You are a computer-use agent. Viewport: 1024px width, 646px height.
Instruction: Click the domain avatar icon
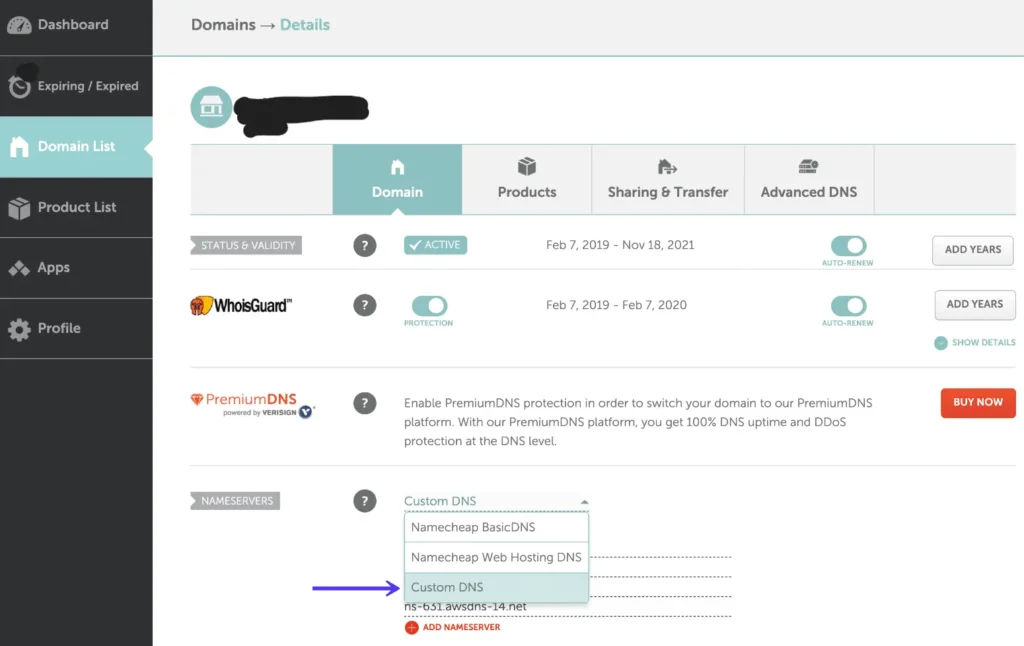pos(211,107)
